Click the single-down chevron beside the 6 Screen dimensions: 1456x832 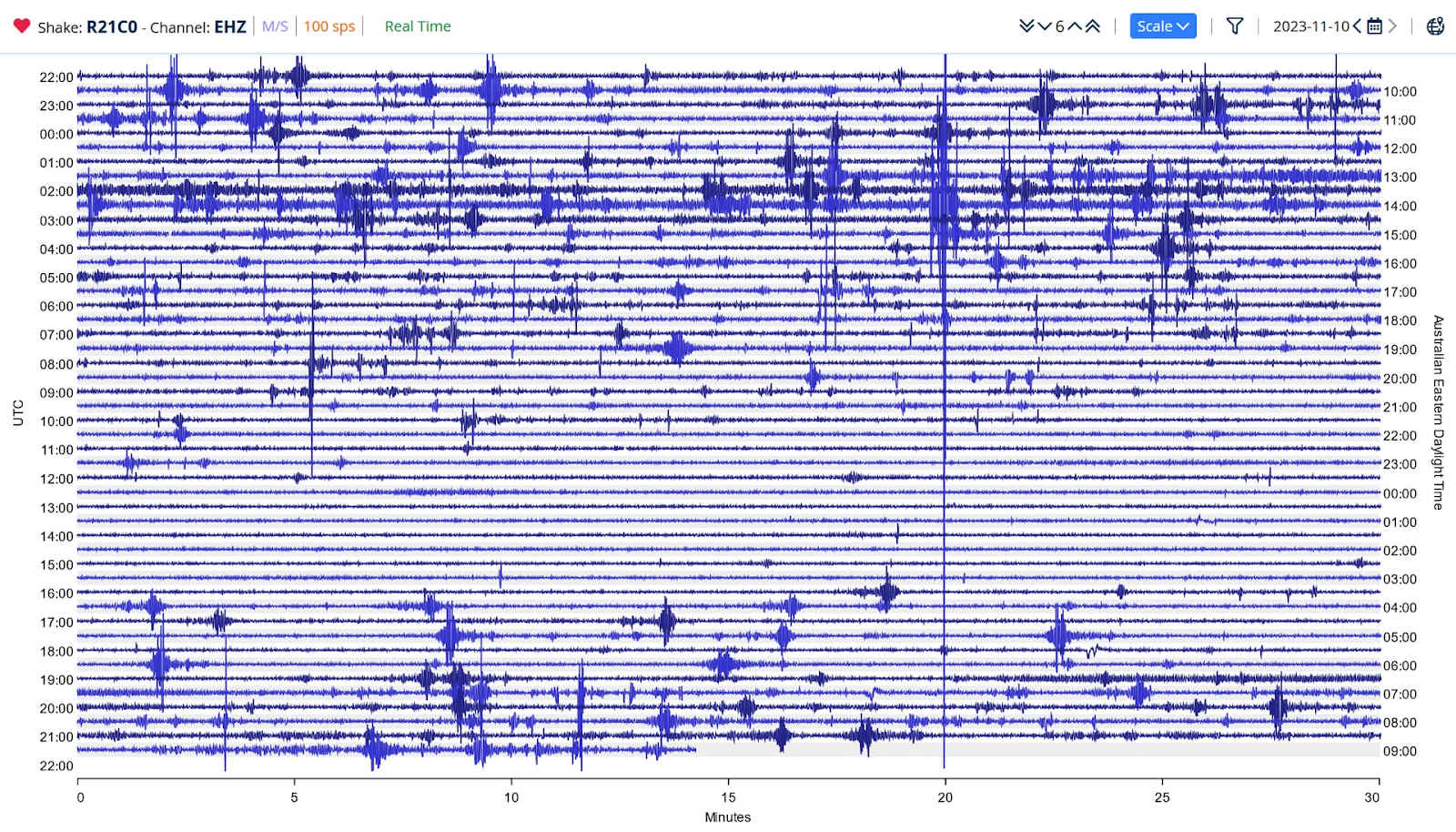pyautogui.click(x=1044, y=26)
